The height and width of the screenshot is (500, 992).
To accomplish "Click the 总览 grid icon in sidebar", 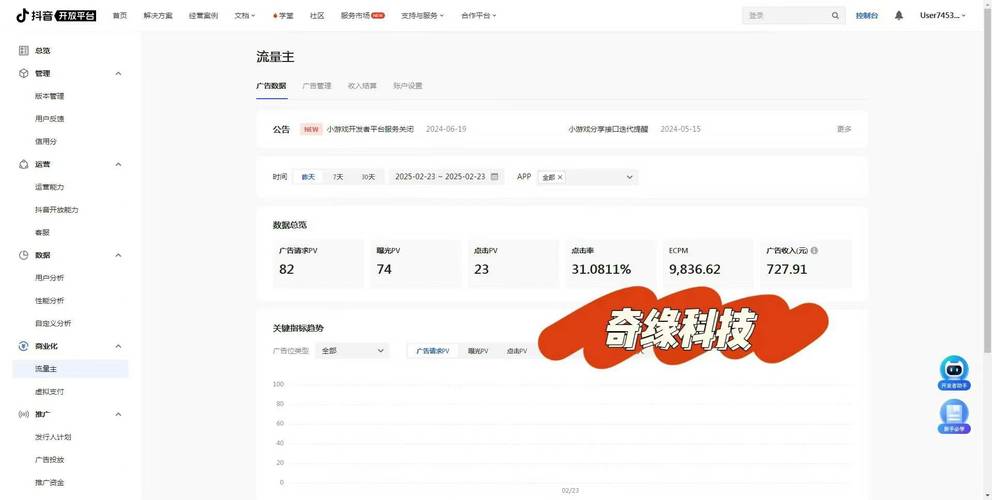I will coord(23,51).
